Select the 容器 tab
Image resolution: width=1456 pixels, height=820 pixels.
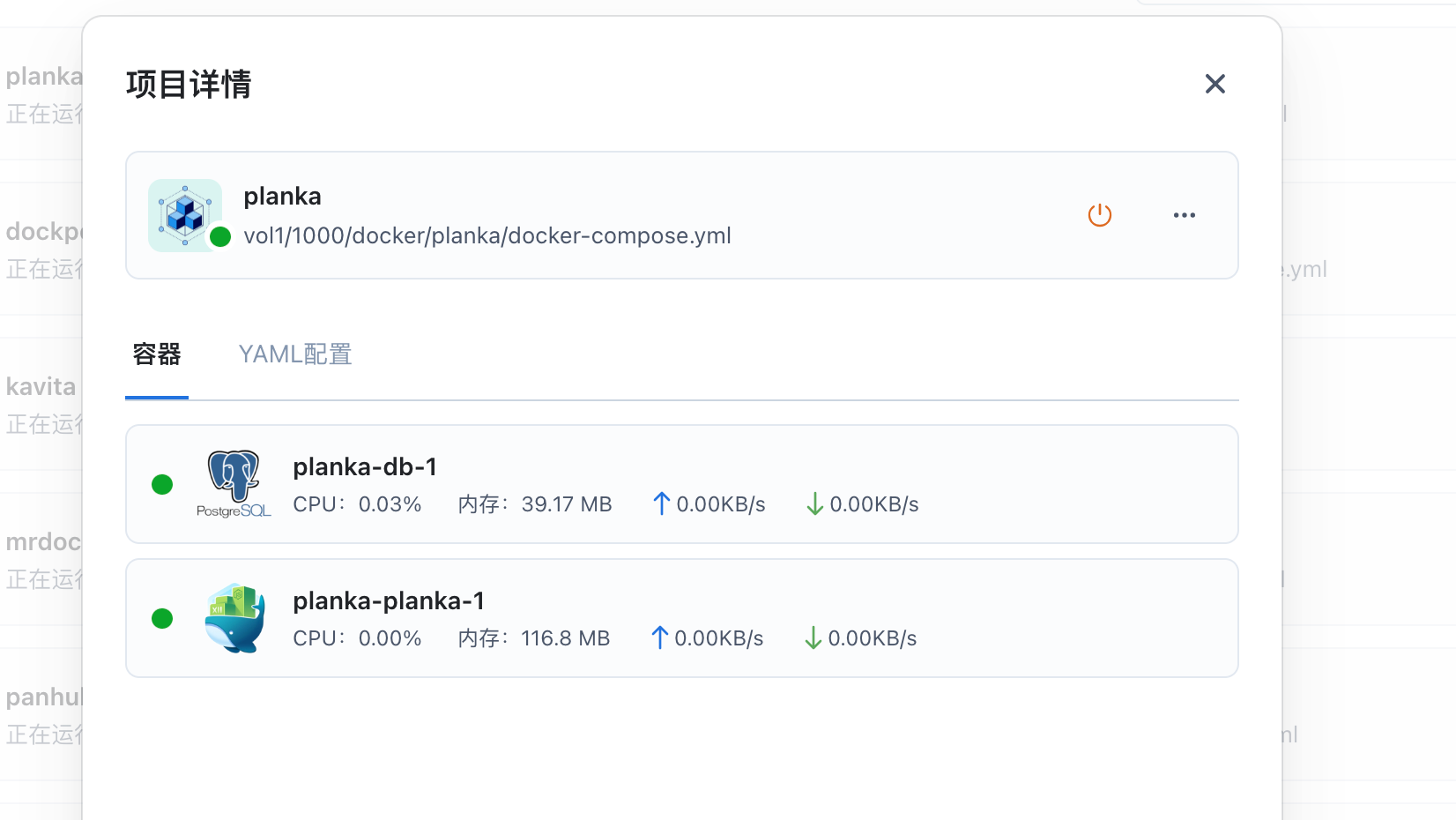pos(157,354)
